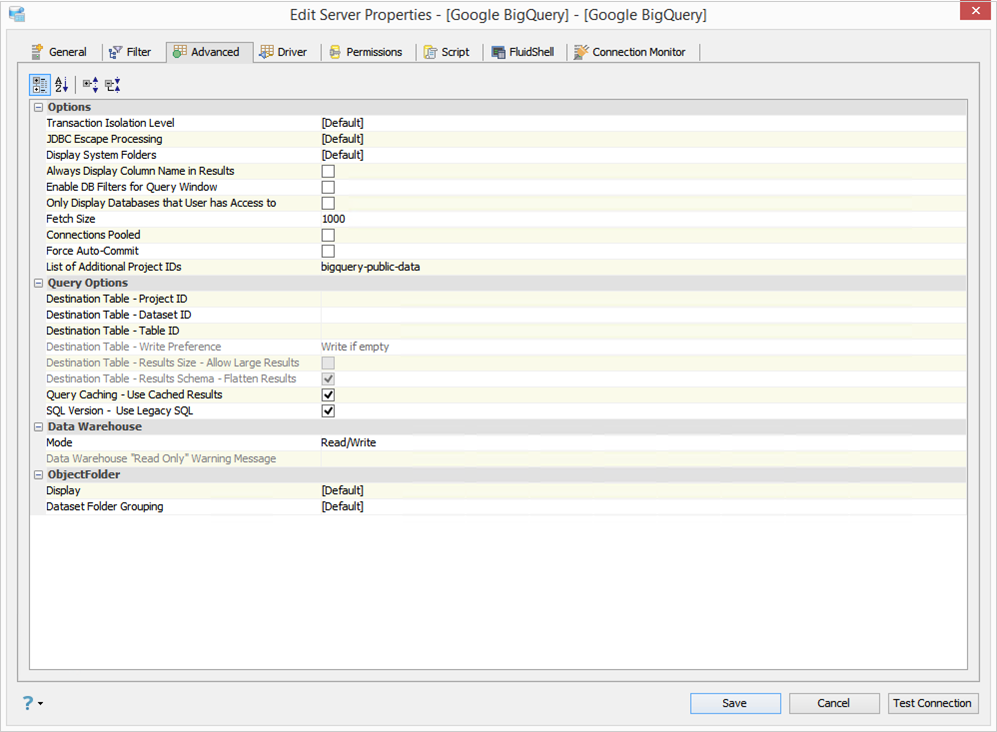
Task: Tick Only Display Databases User has Access
Action: 328,203
